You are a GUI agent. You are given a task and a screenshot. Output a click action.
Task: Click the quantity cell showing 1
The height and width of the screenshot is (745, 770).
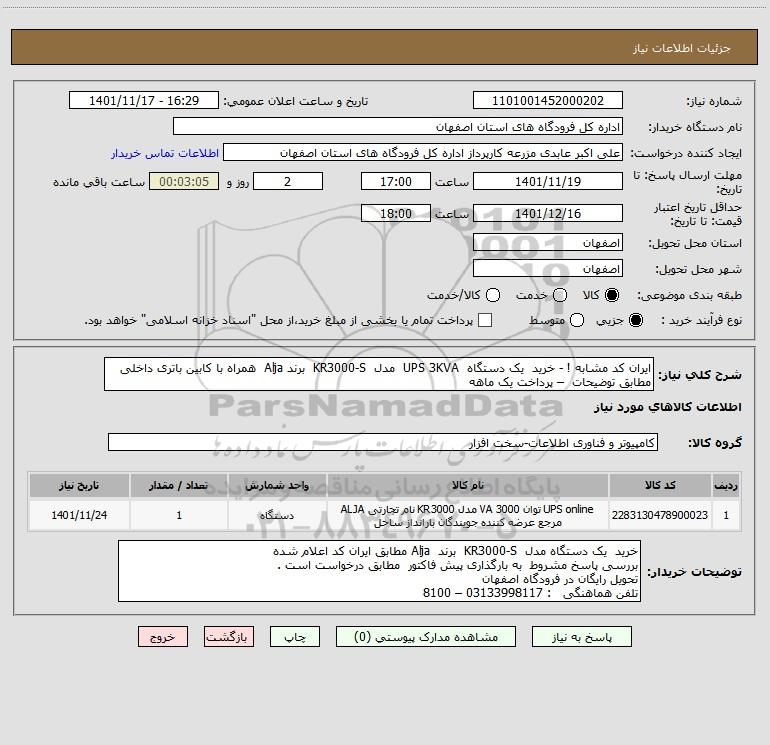pyautogui.click(x=179, y=515)
